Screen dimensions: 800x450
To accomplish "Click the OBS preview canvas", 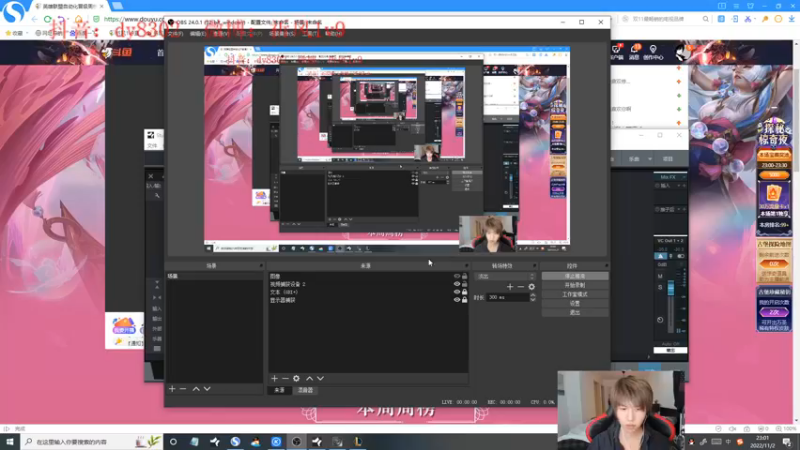I will click(x=387, y=149).
